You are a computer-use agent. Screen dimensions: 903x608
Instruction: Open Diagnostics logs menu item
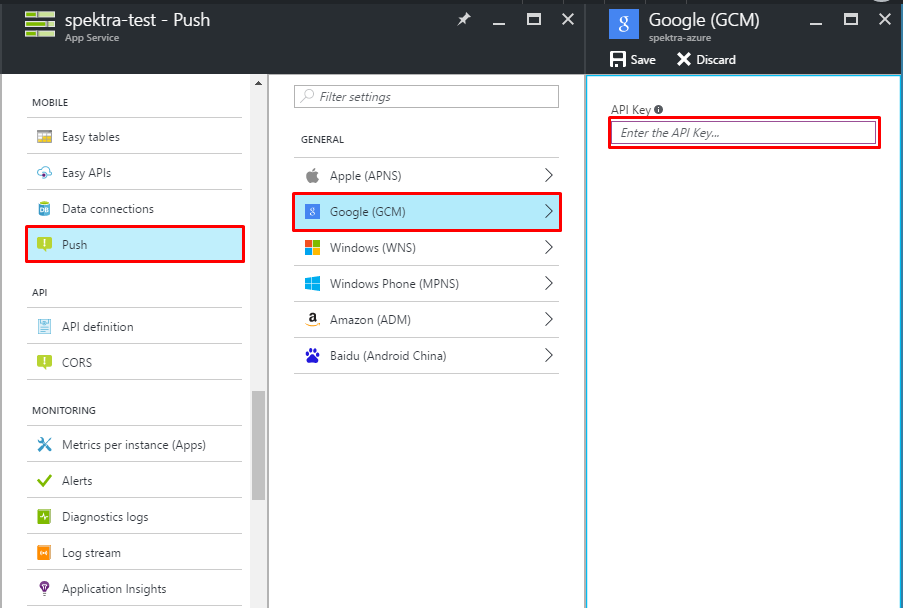(x=134, y=516)
